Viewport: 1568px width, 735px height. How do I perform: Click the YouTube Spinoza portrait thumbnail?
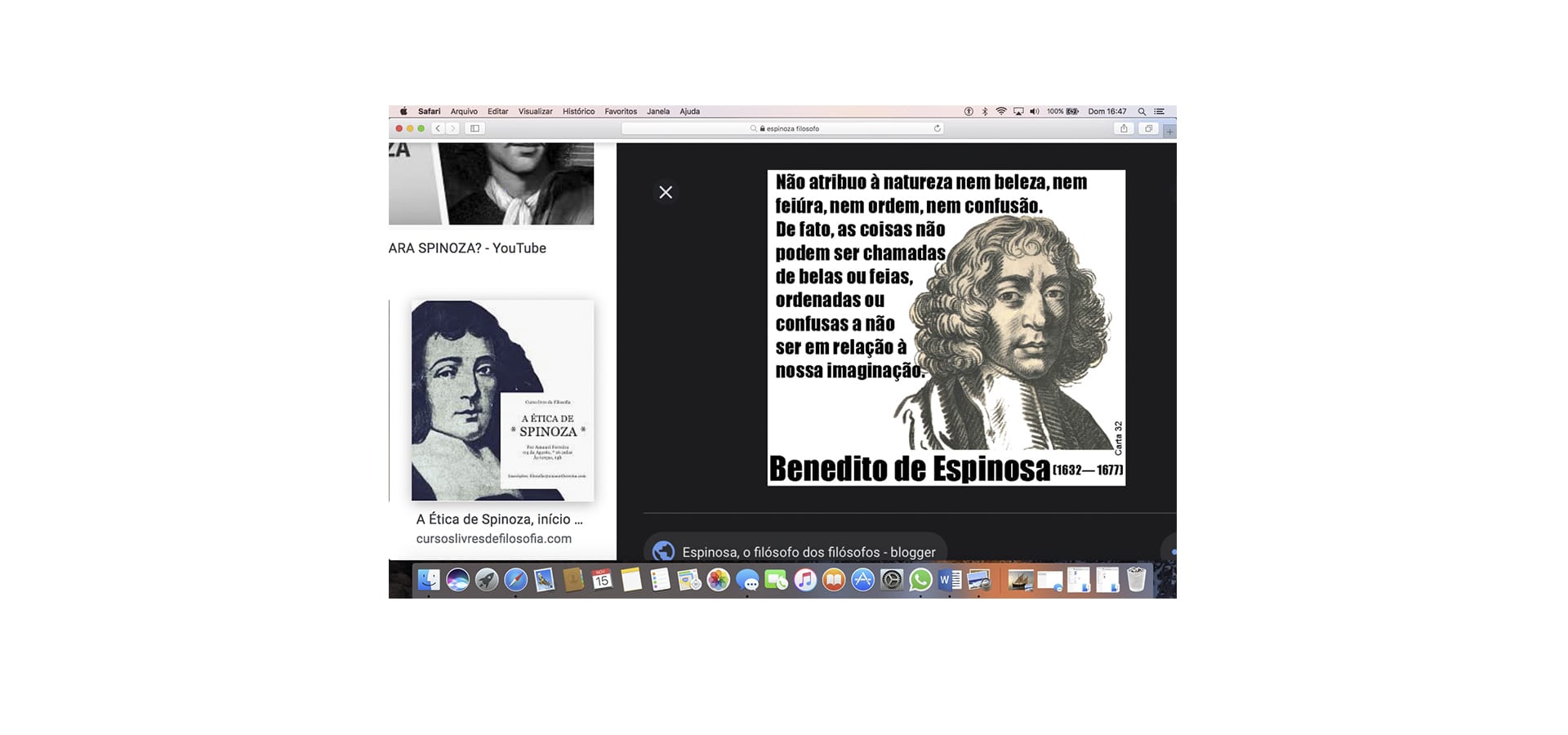[491, 184]
